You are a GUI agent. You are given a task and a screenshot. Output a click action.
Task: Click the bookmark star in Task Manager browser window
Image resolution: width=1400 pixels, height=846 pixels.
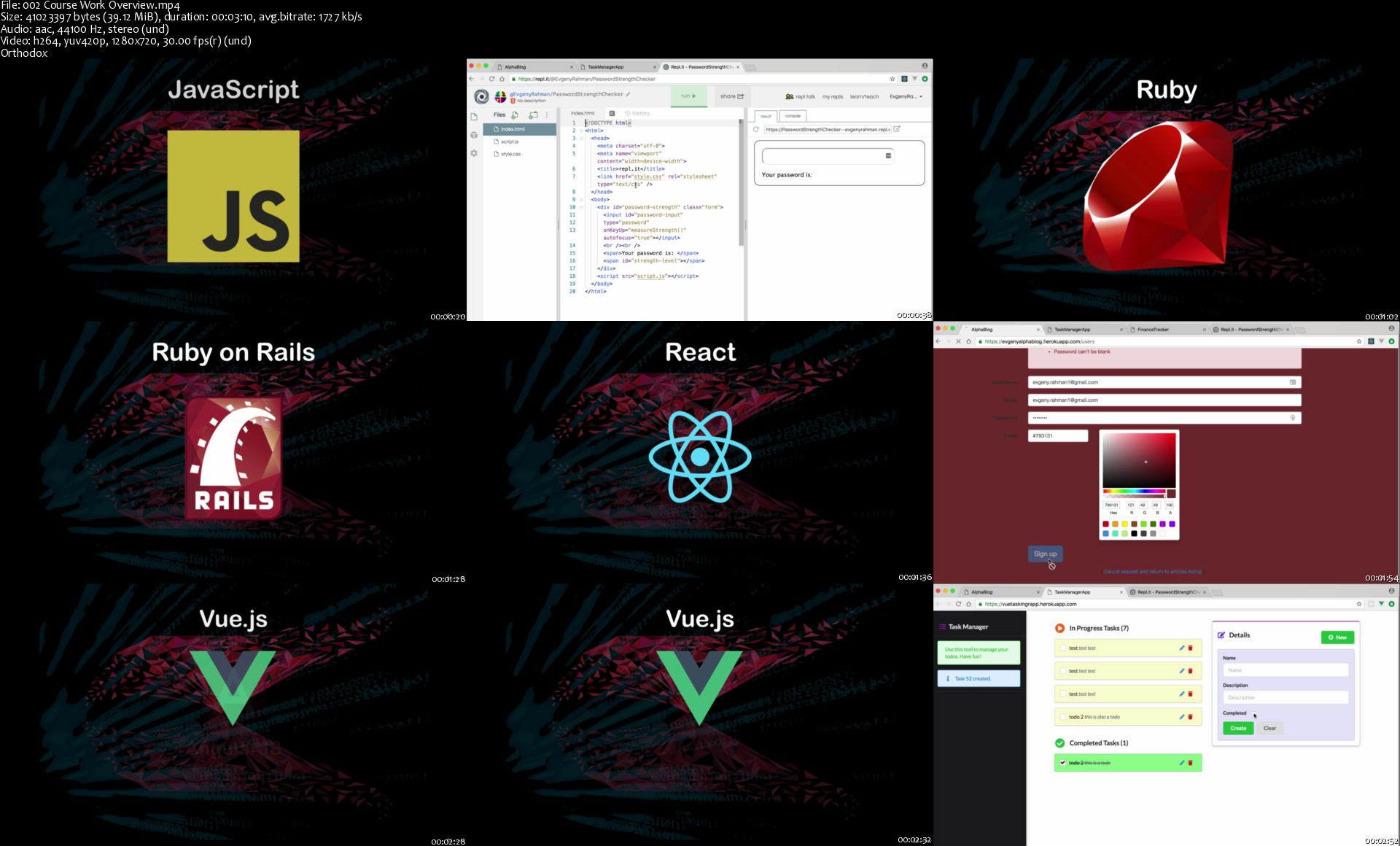click(x=1359, y=604)
